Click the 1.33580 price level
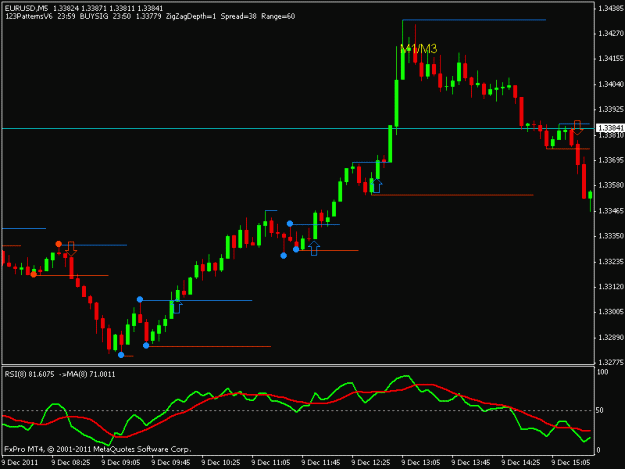The image size is (625, 469). click(611, 185)
